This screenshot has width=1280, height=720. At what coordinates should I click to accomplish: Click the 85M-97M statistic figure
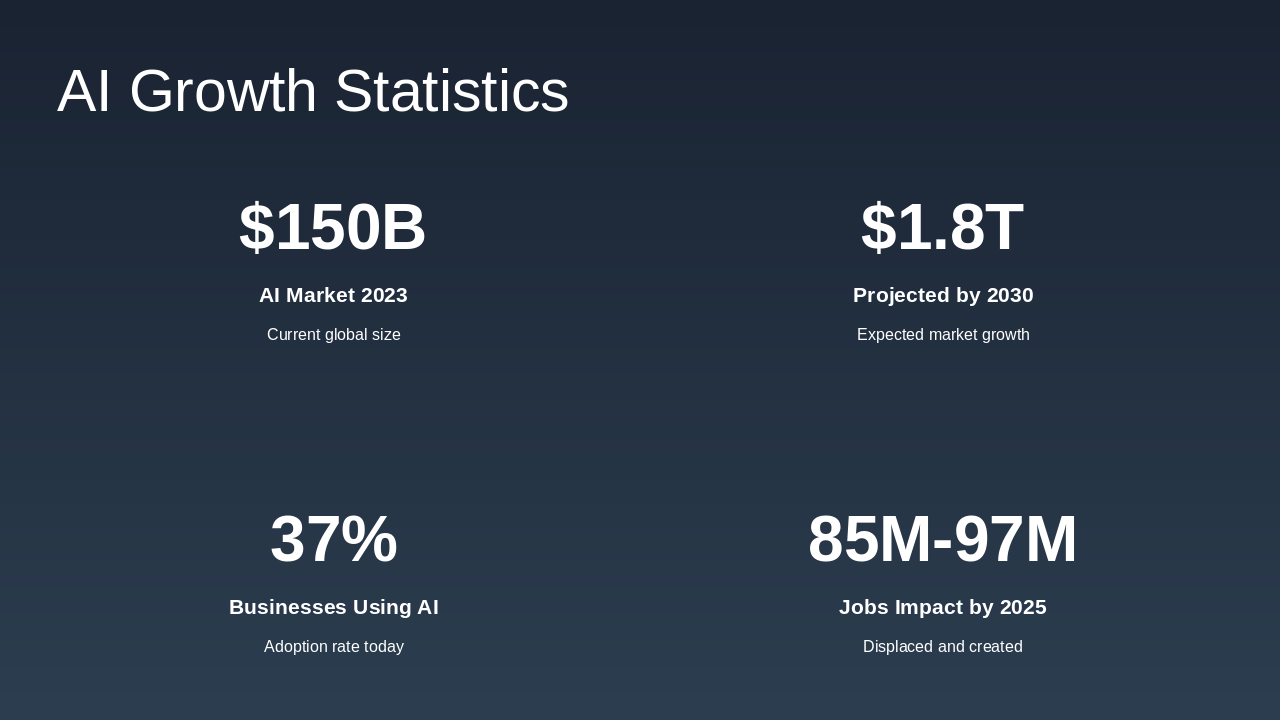point(942,539)
